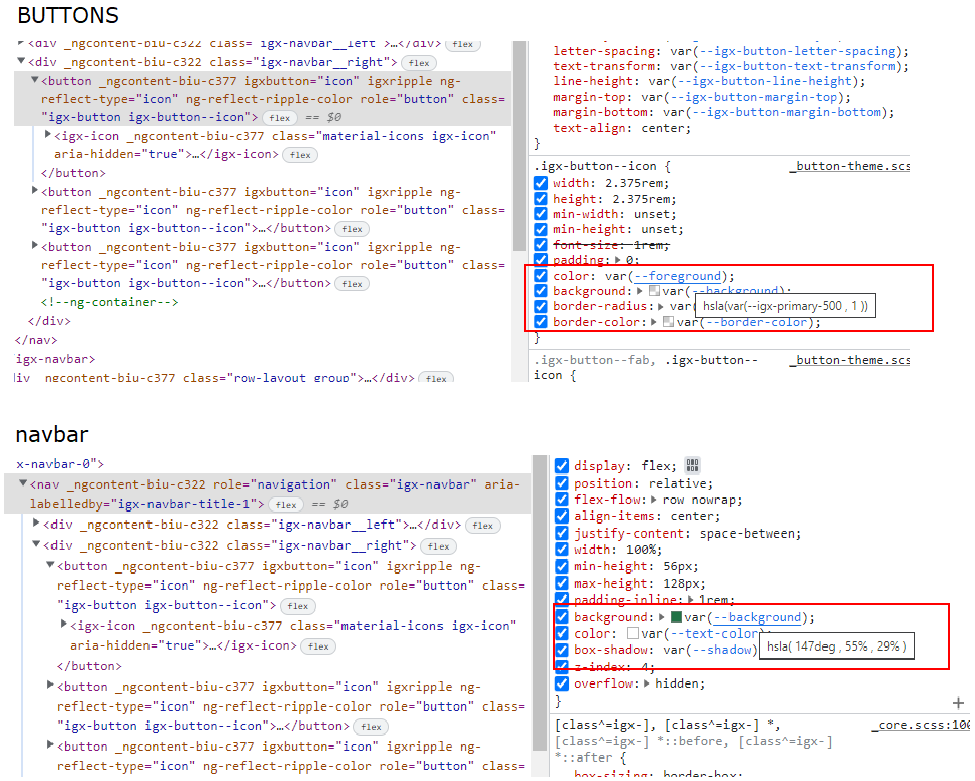
Task: Open the white color swatch for --text-color
Action: pos(633,634)
